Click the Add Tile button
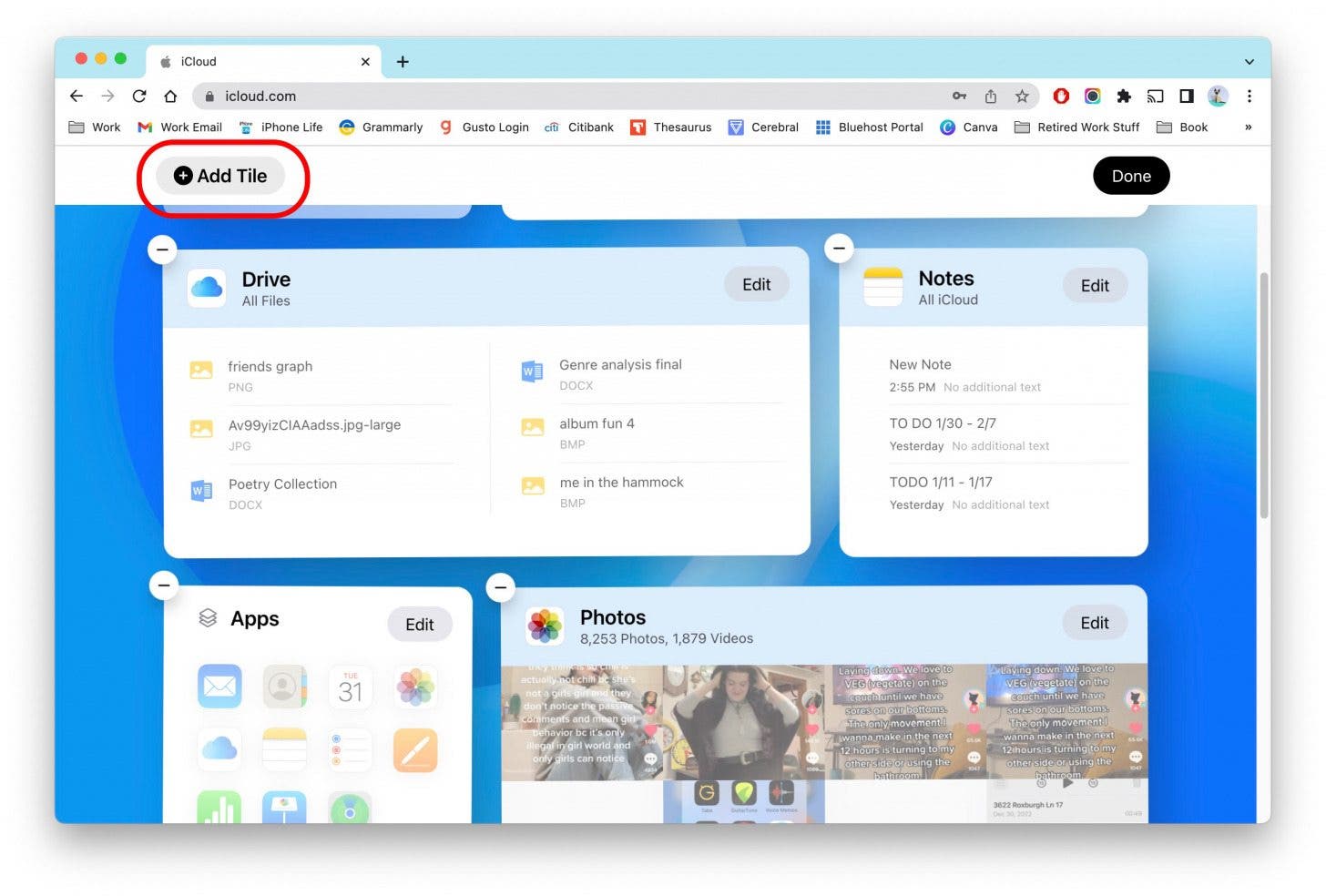 click(x=220, y=176)
